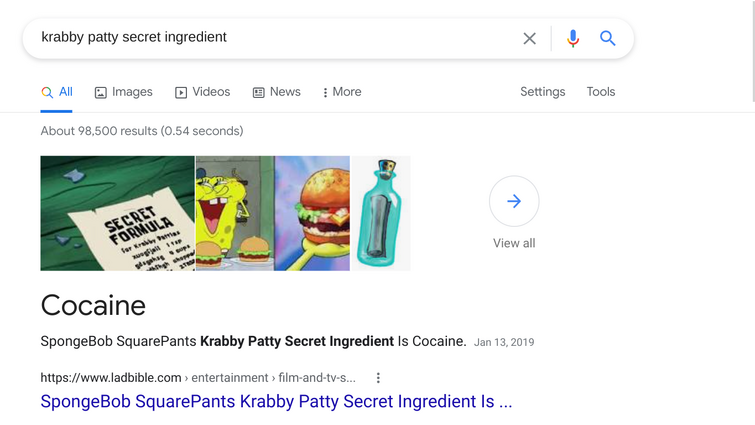Select the All results tab
The image size is (755, 425).
pos(56,92)
